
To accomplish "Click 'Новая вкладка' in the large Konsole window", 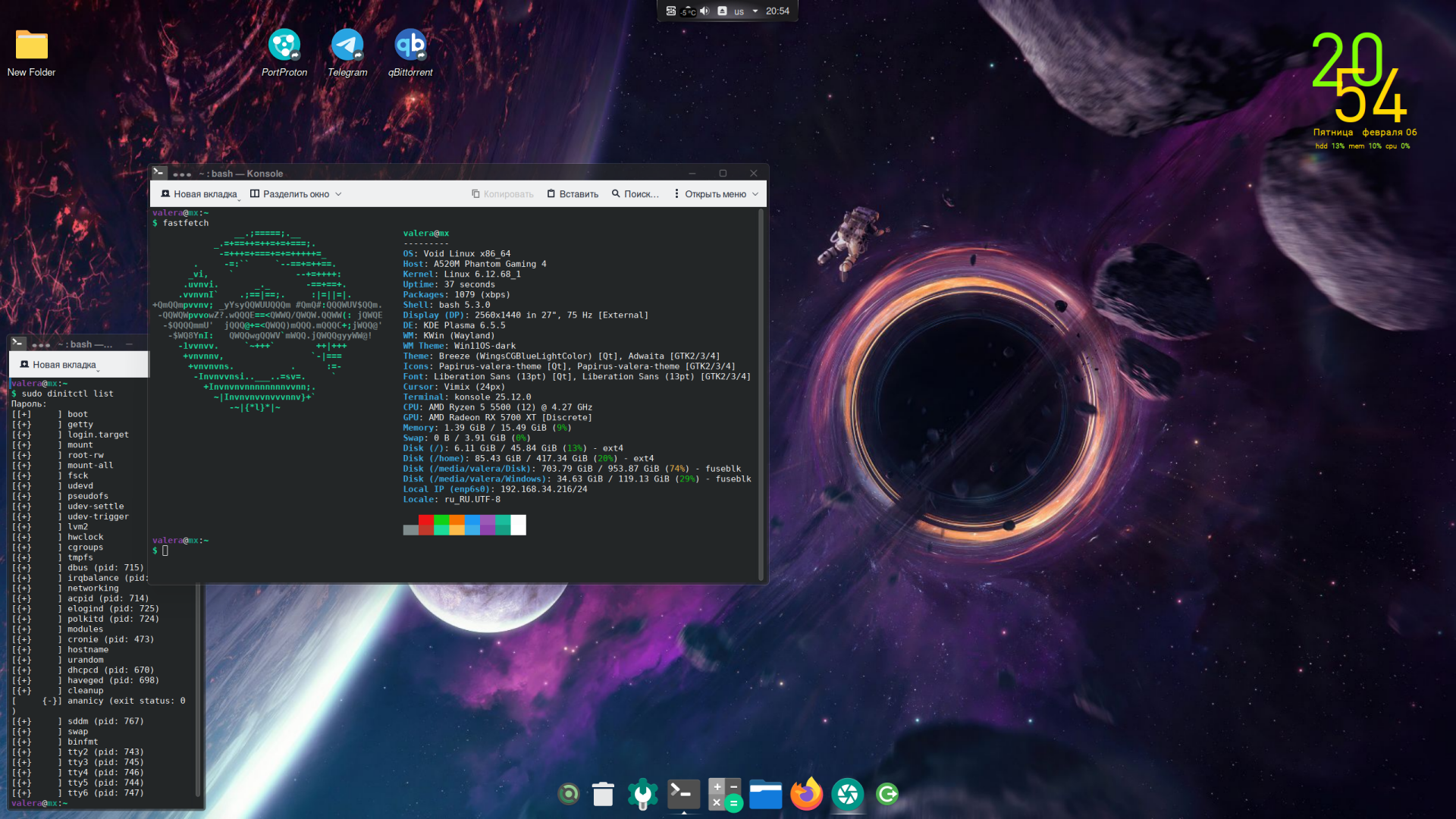I will click(199, 194).
